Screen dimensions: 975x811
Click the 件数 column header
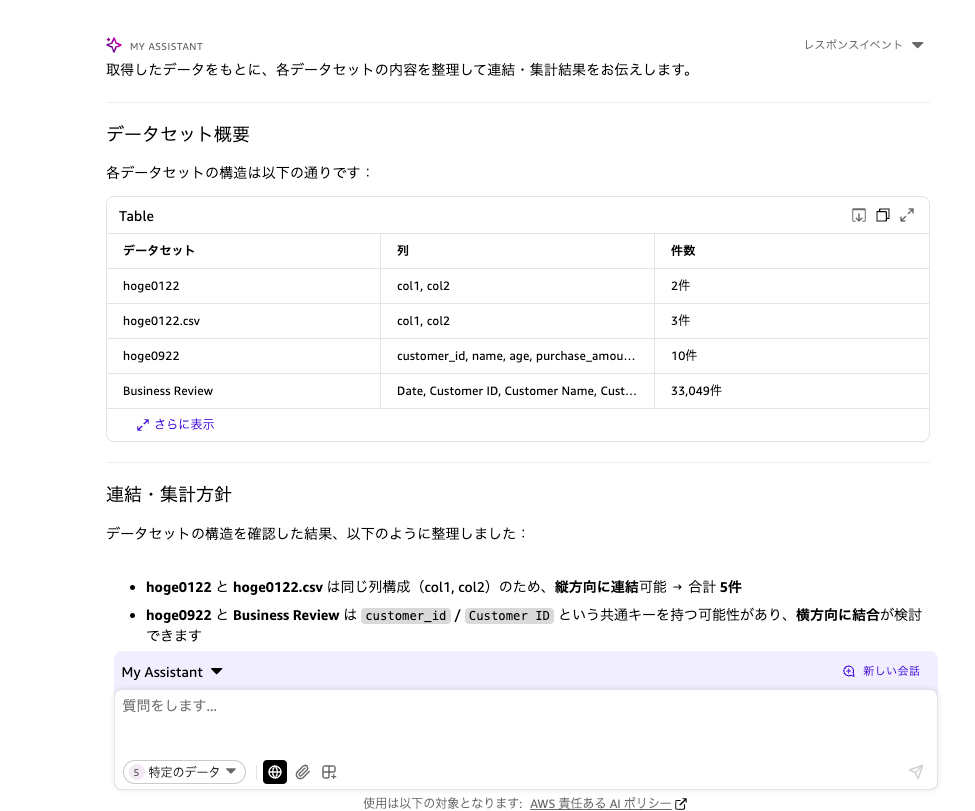[792, 251]
